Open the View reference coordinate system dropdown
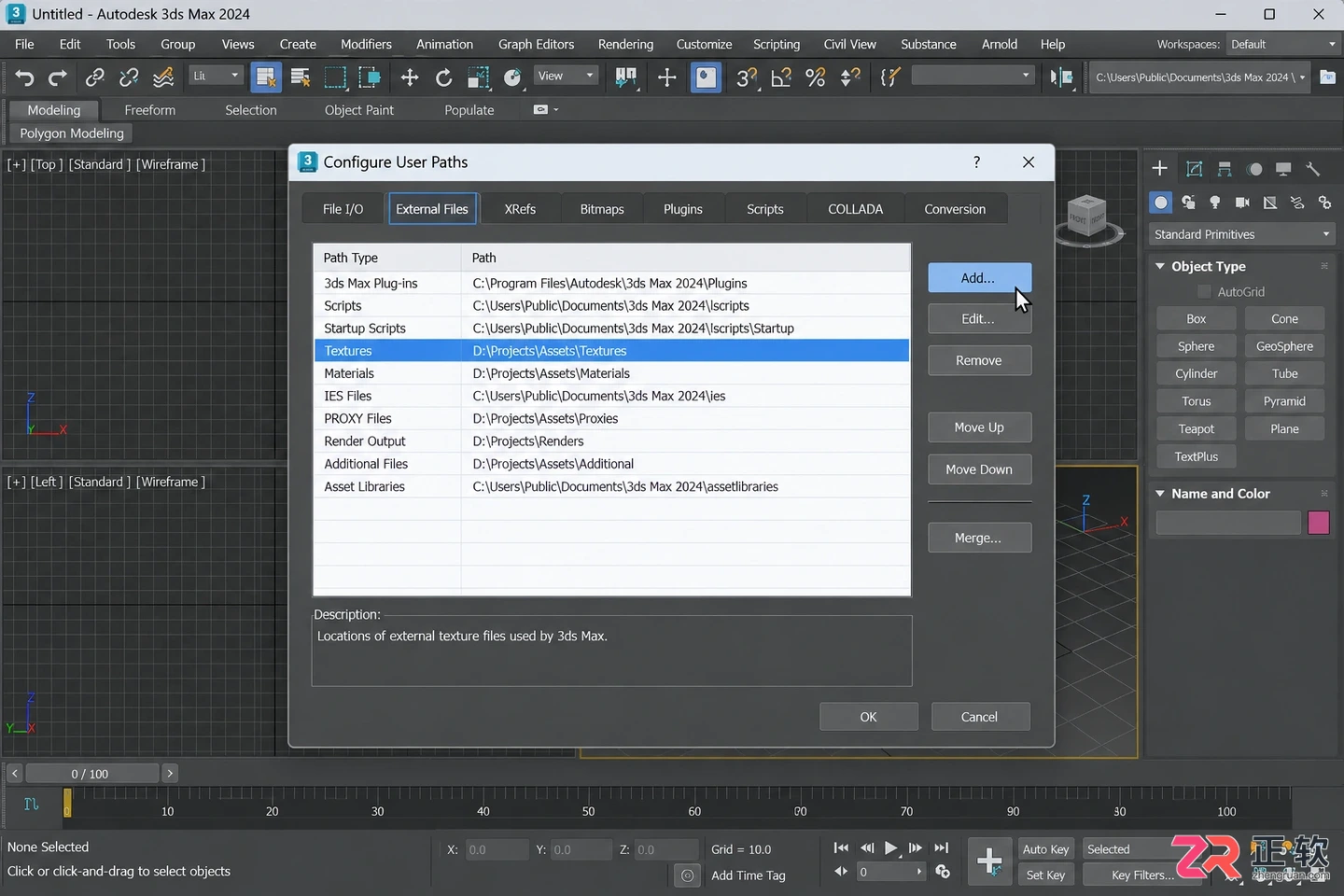 (566, 76)
